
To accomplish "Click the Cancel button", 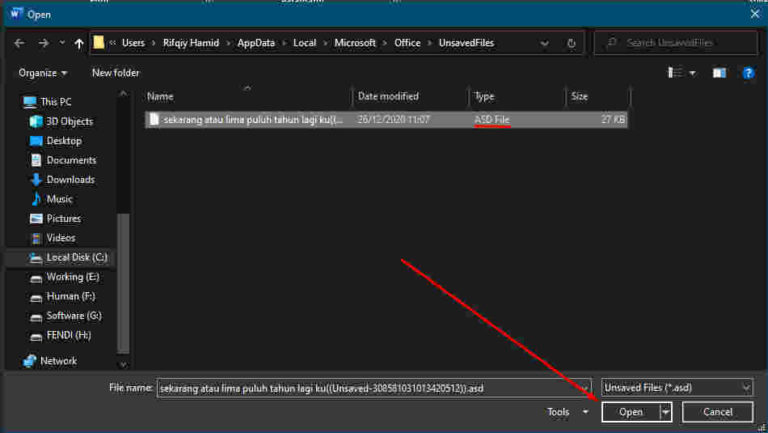I will 718,412.
